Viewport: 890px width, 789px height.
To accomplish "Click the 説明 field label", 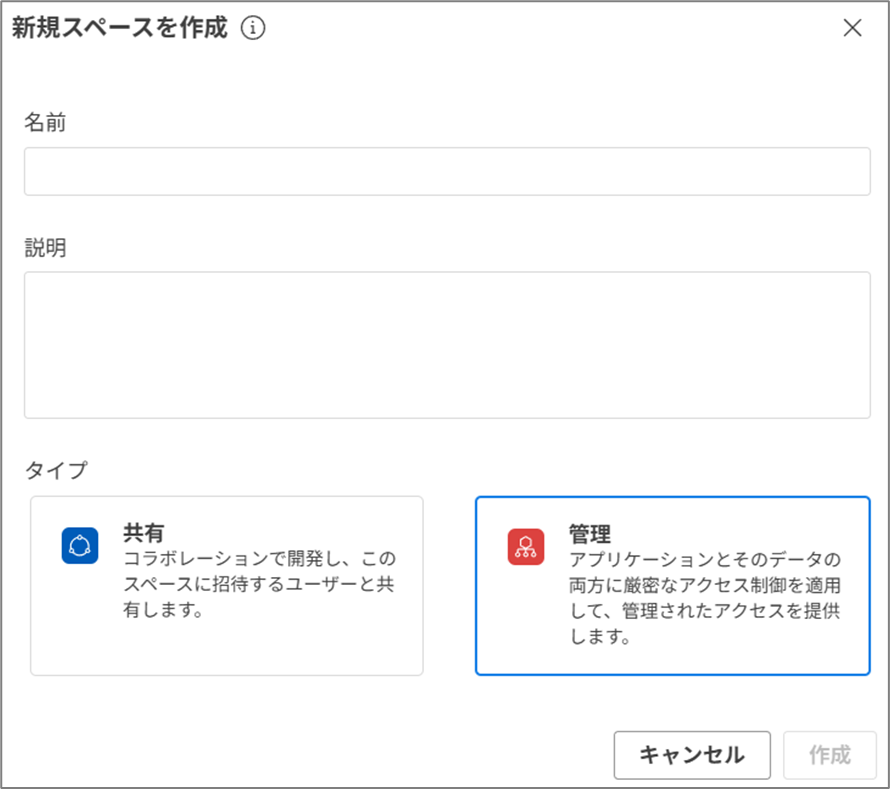I will (x=45, y=247).
